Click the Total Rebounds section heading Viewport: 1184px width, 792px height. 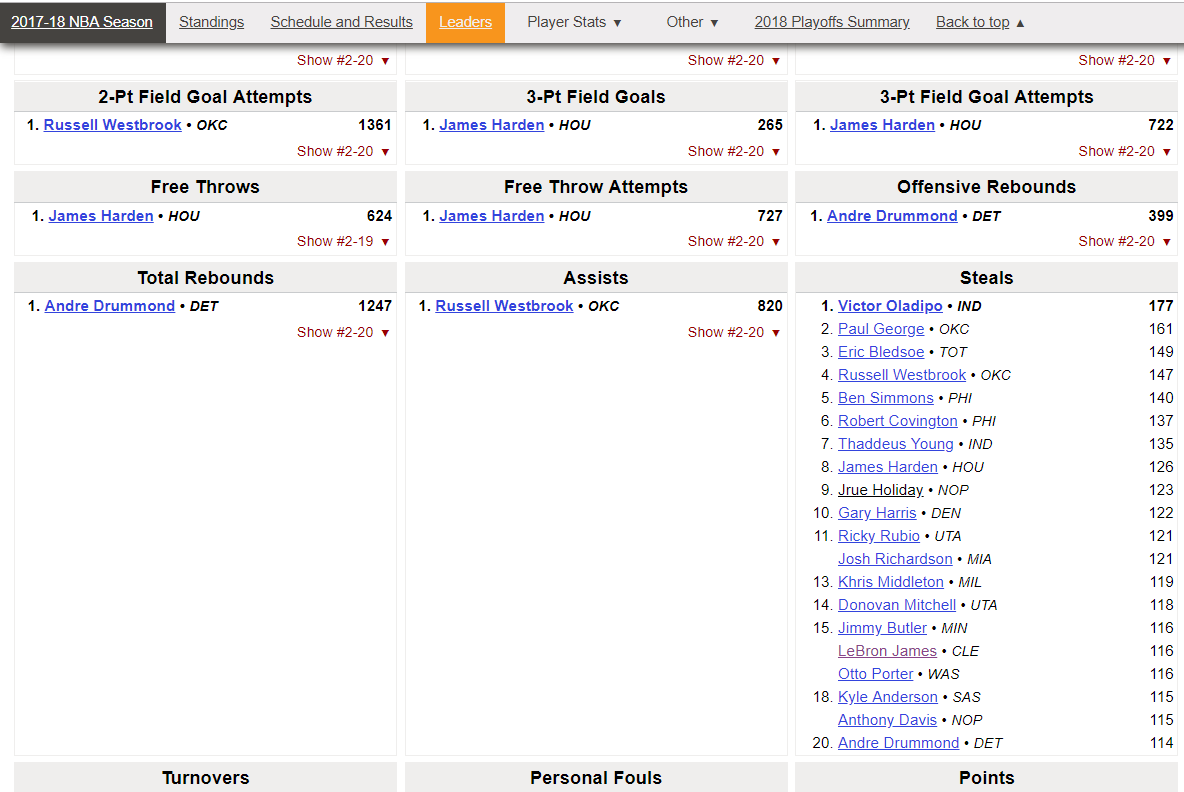(205, 278)
